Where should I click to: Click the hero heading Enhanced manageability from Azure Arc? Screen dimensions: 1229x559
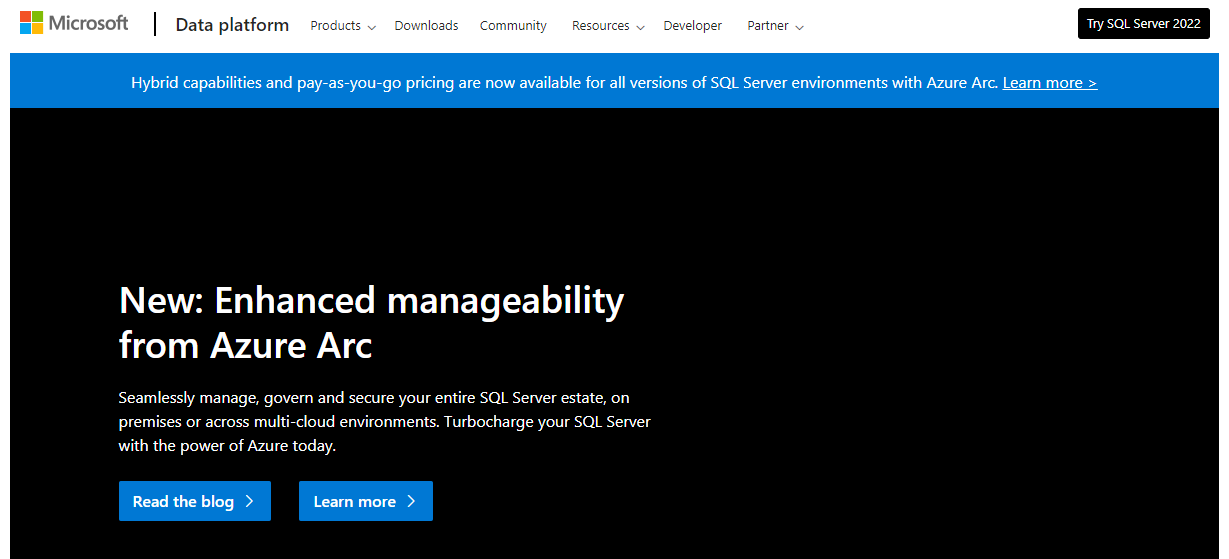click(371, 322)
